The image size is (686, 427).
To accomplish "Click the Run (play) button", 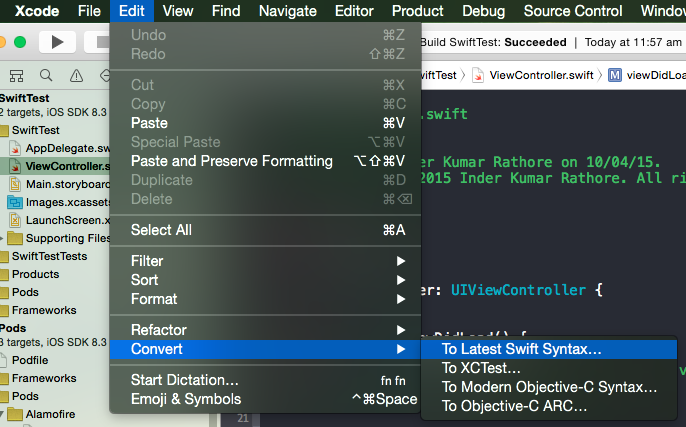I will [x=57, y=42].
